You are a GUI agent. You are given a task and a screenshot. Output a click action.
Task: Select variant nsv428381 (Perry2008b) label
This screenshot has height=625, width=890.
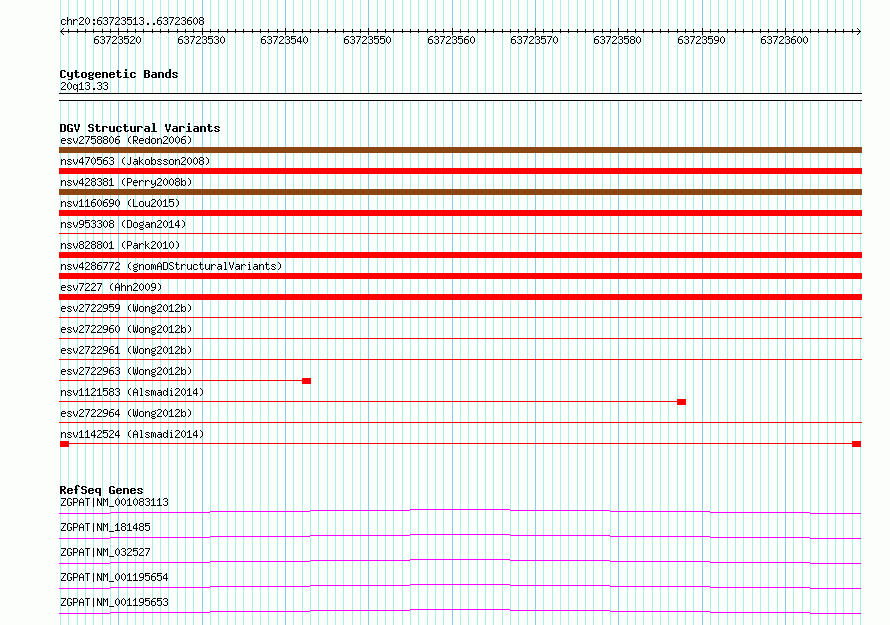(x=126, y=182)
